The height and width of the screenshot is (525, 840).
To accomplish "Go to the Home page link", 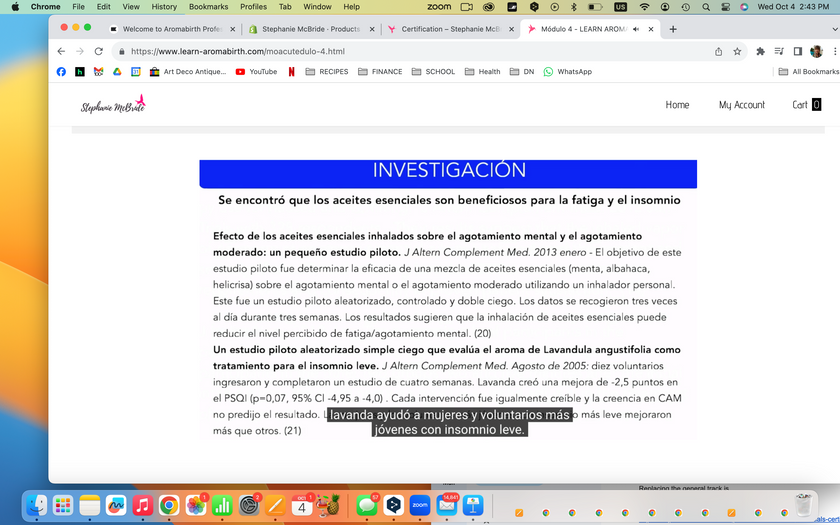I will 677,105.
